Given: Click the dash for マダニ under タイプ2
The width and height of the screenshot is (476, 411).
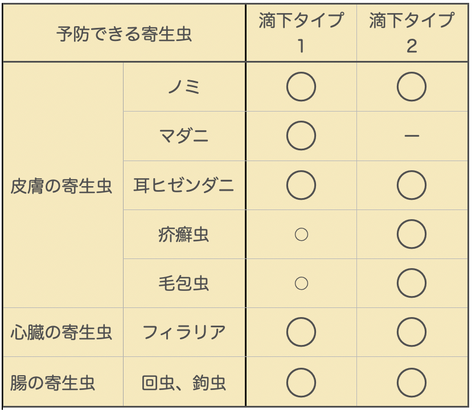Looking at the screenshot, I should [x=412, y=136].
